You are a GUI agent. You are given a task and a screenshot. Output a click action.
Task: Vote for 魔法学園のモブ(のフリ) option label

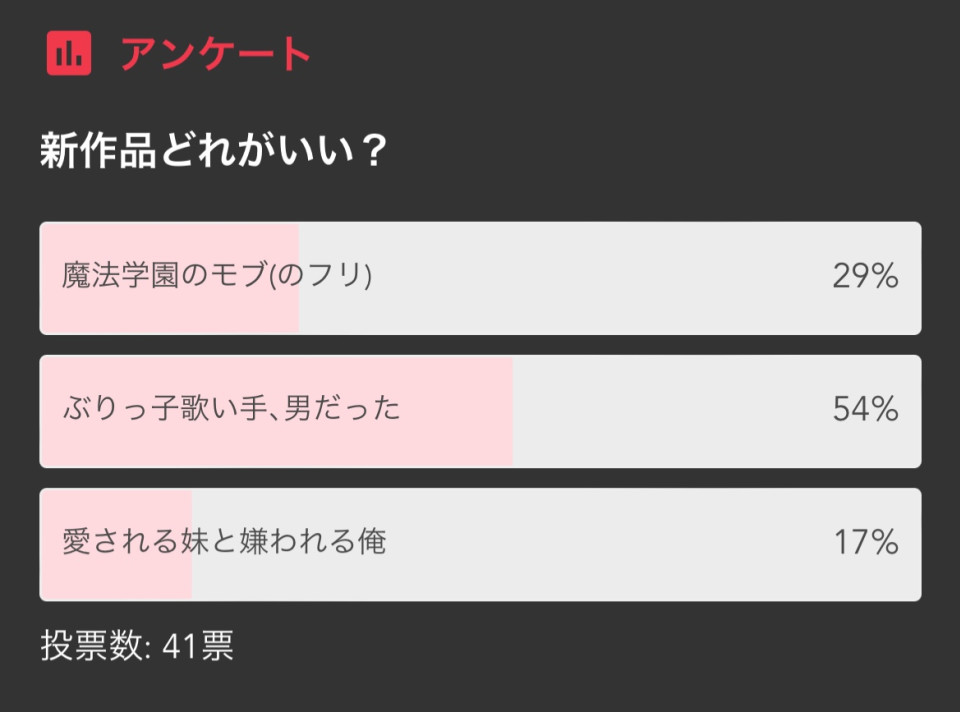pyautogui.click(x=217, y=275)
